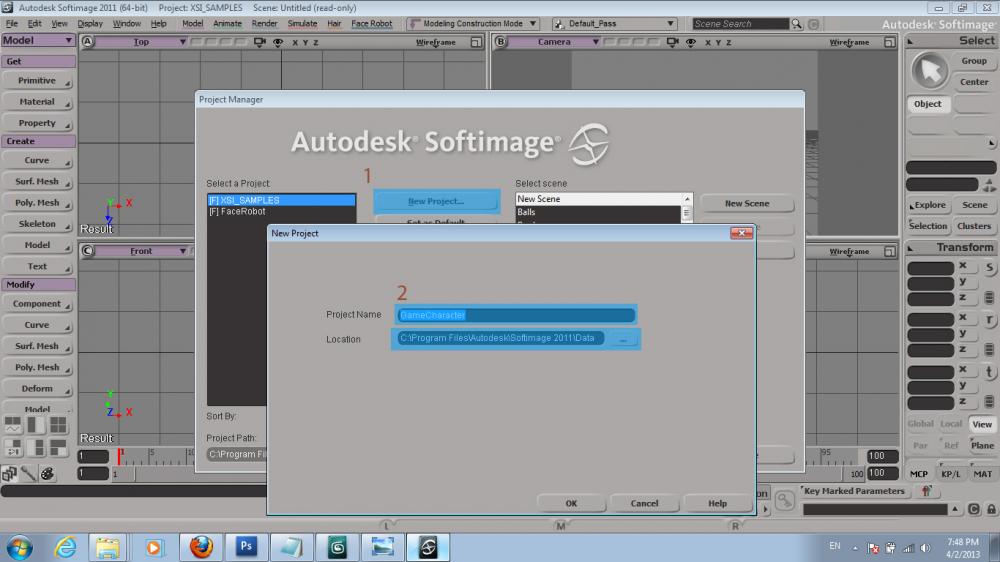The width and height of the screenshot is (1000, 562).
Task: Click the Location path field
Action: (501, 338)
